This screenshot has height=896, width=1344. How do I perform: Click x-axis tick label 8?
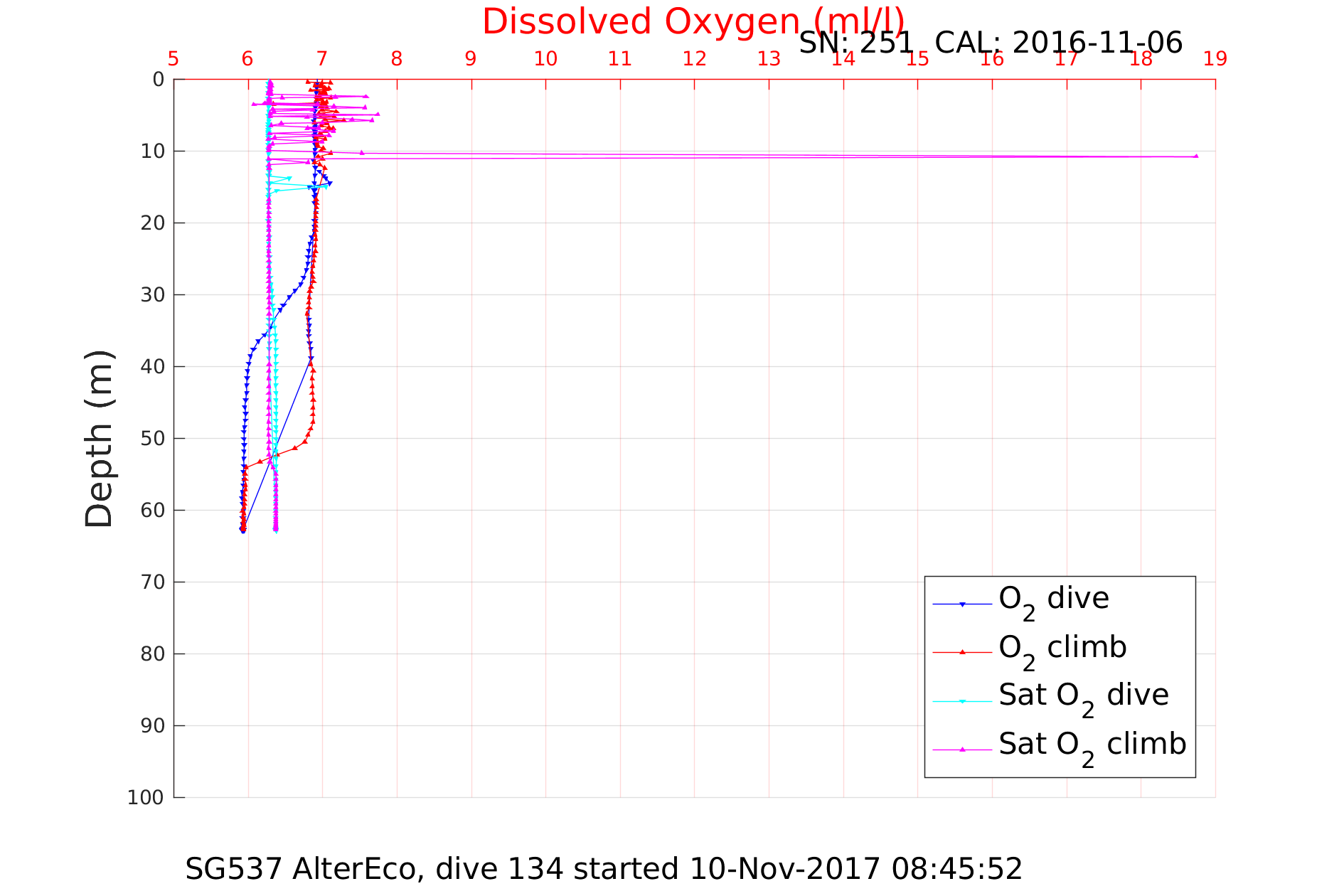397,59
